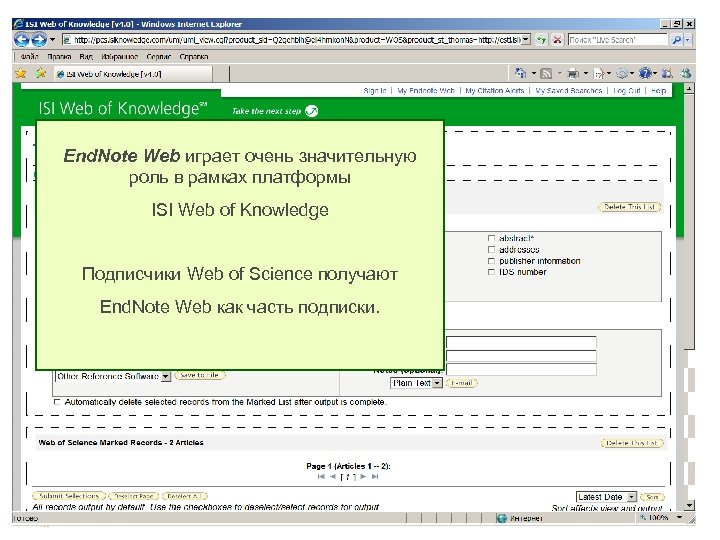Image resolution: width=720 pixels, height=540 pixels.
Task: Click the blue Help question mark icon
Action: [645, 73]
